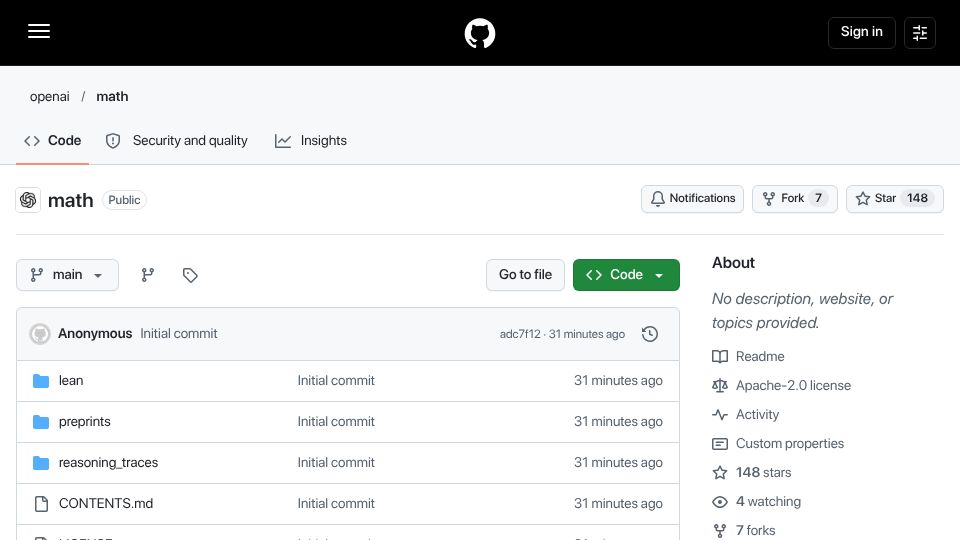Viewport: 960px width, 540px height.
Task: View commit history clock icon
Action: (650, 334)
